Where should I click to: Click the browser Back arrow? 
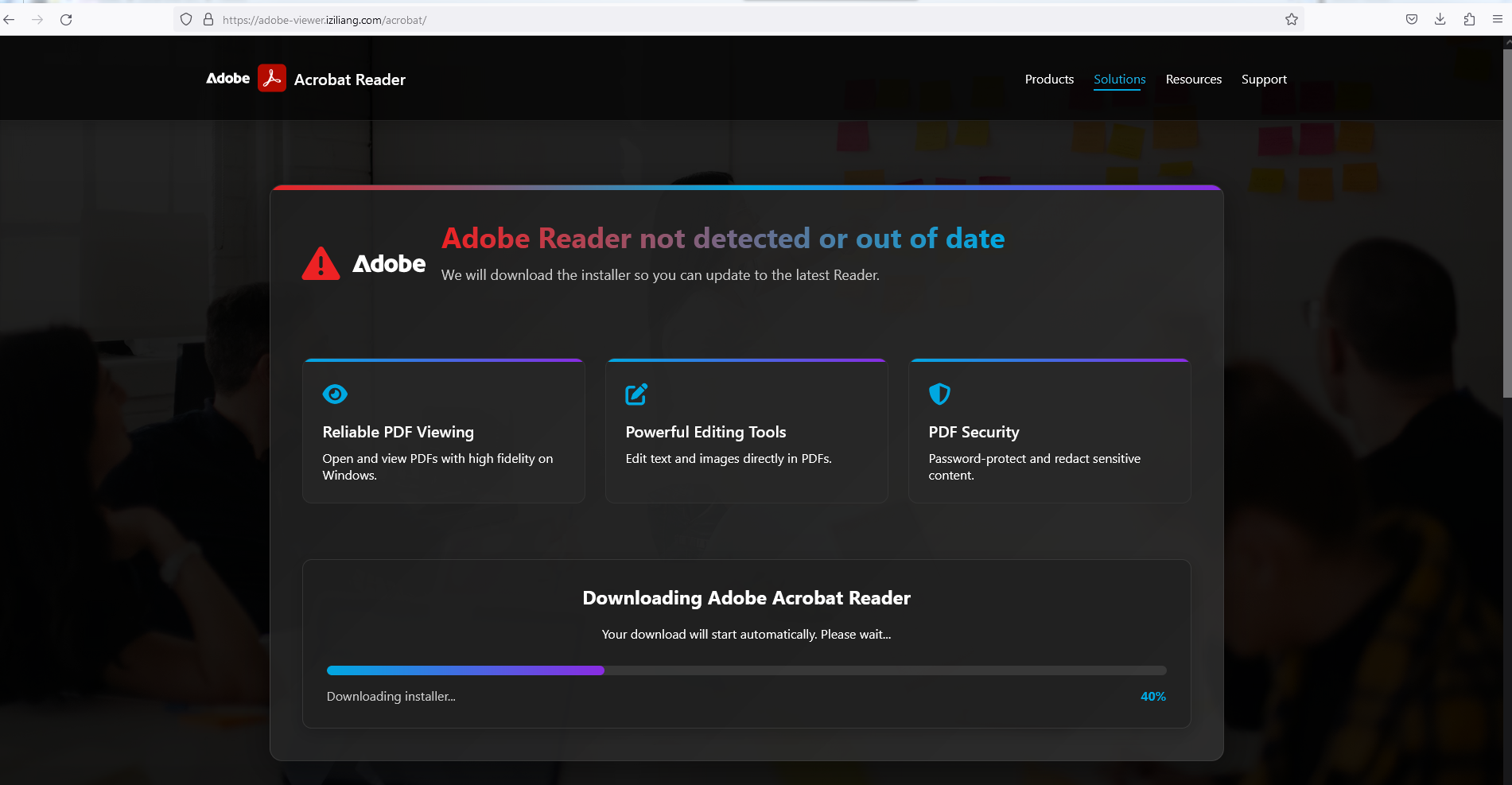10,20
